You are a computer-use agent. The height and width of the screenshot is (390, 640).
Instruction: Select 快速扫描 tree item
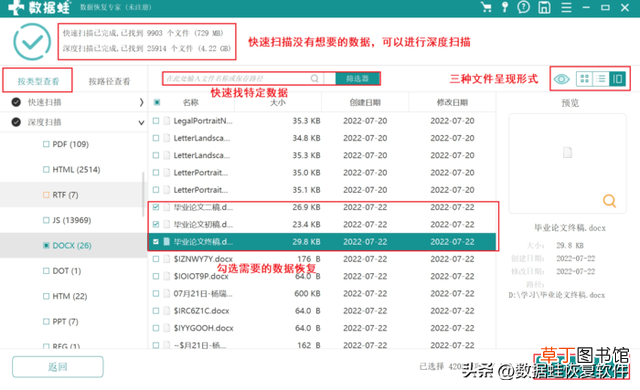coord(44,102)
